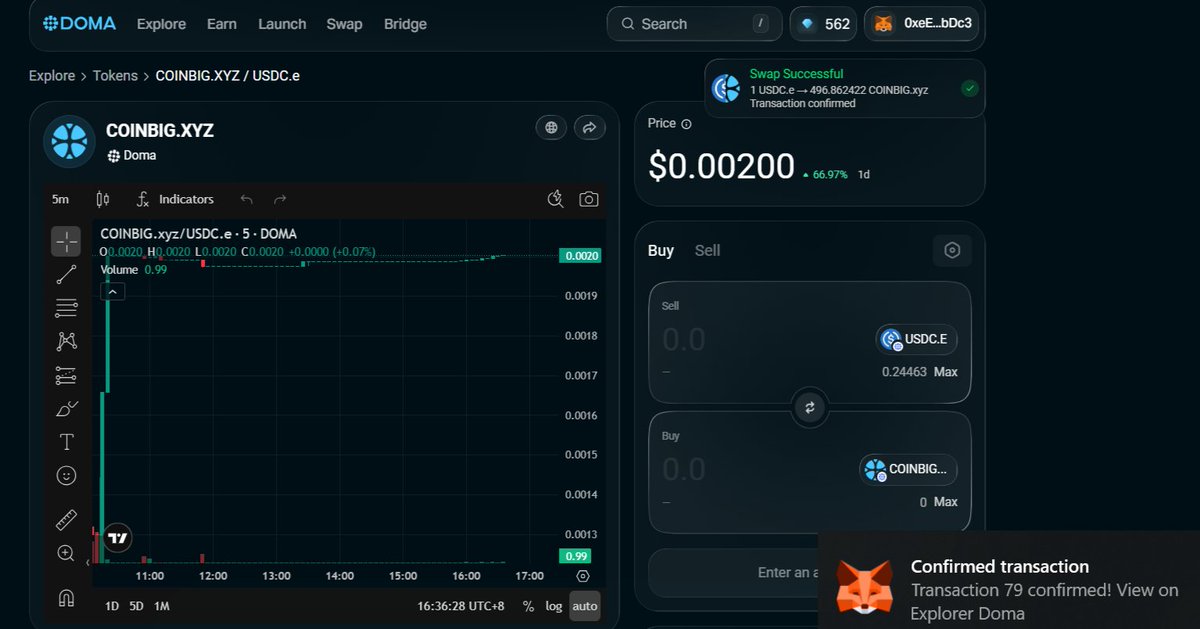
Task: Undo the last chart action
Action: [247, 199]
